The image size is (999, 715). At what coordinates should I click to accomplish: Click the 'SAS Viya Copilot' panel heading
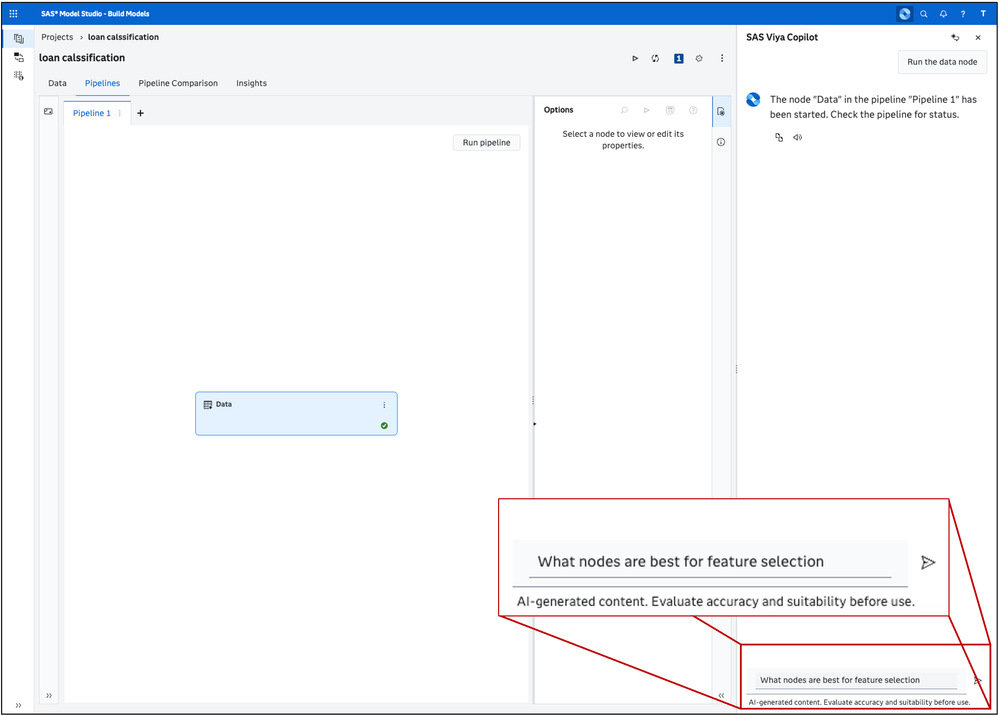point(782,37)
